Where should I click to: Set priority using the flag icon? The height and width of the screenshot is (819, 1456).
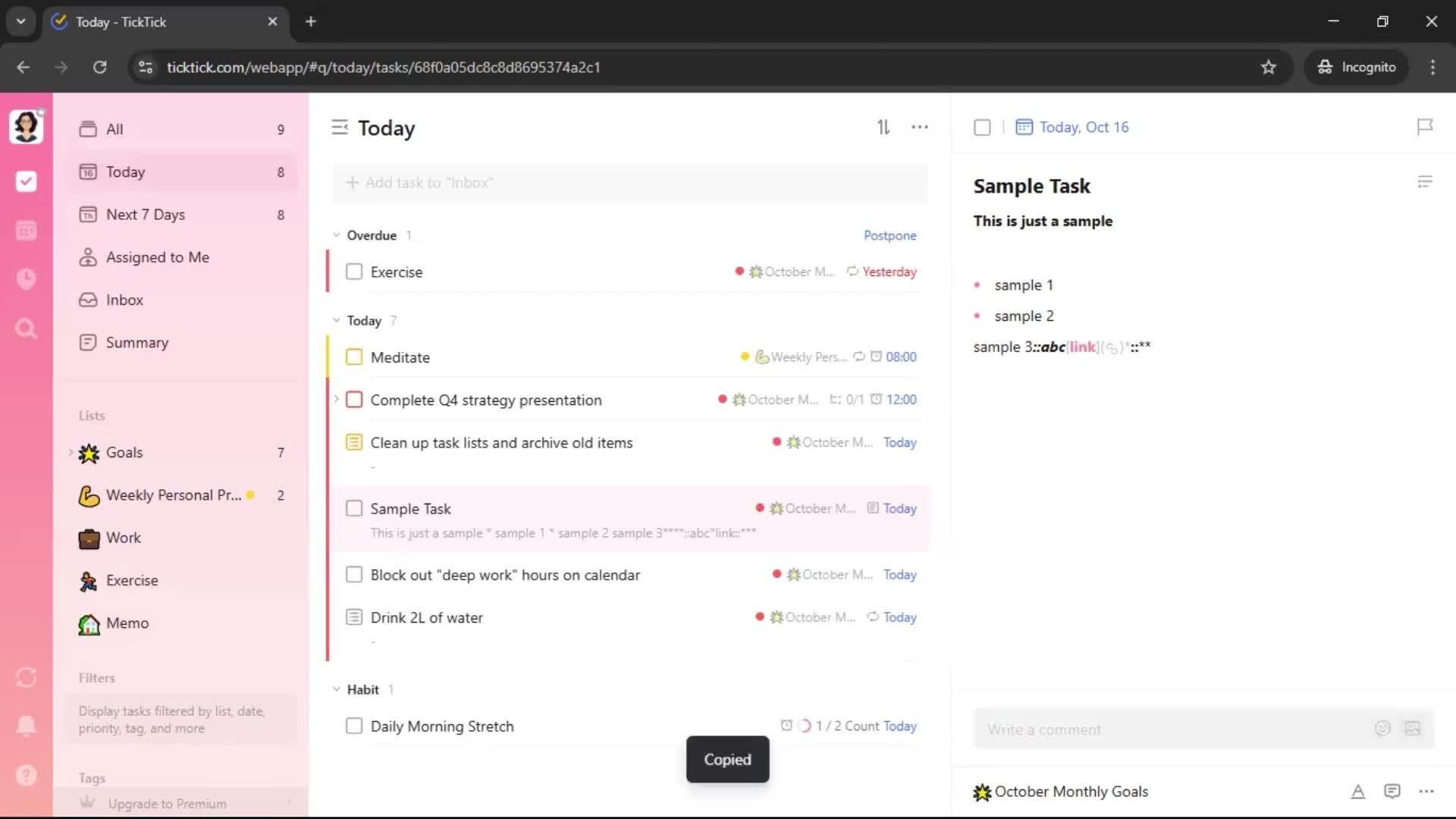(x=1425, y=127)
